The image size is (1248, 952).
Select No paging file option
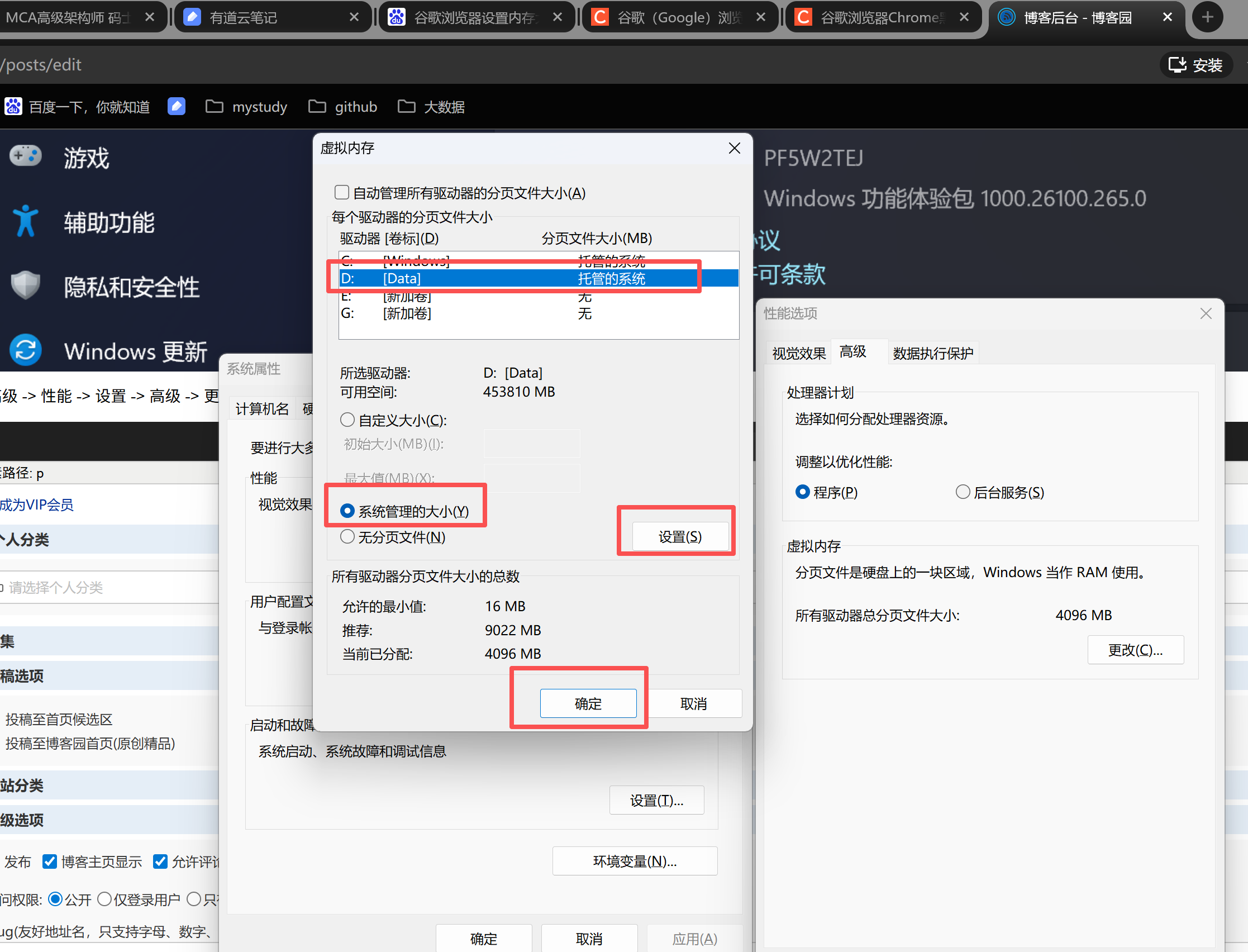347,537
